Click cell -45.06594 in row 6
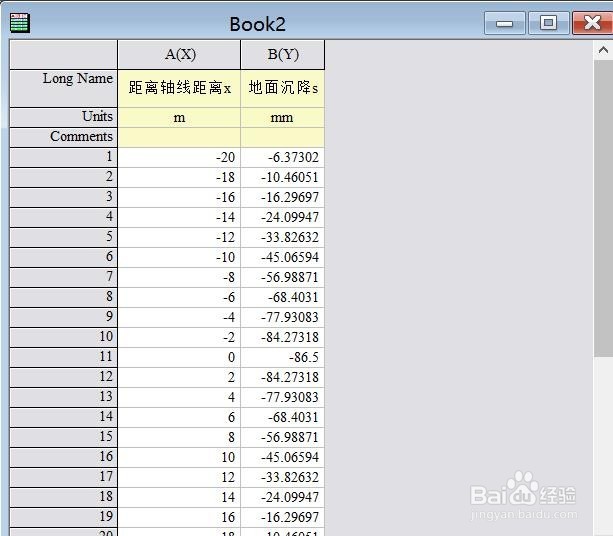The image size is (613, 536). pos(283,257)
